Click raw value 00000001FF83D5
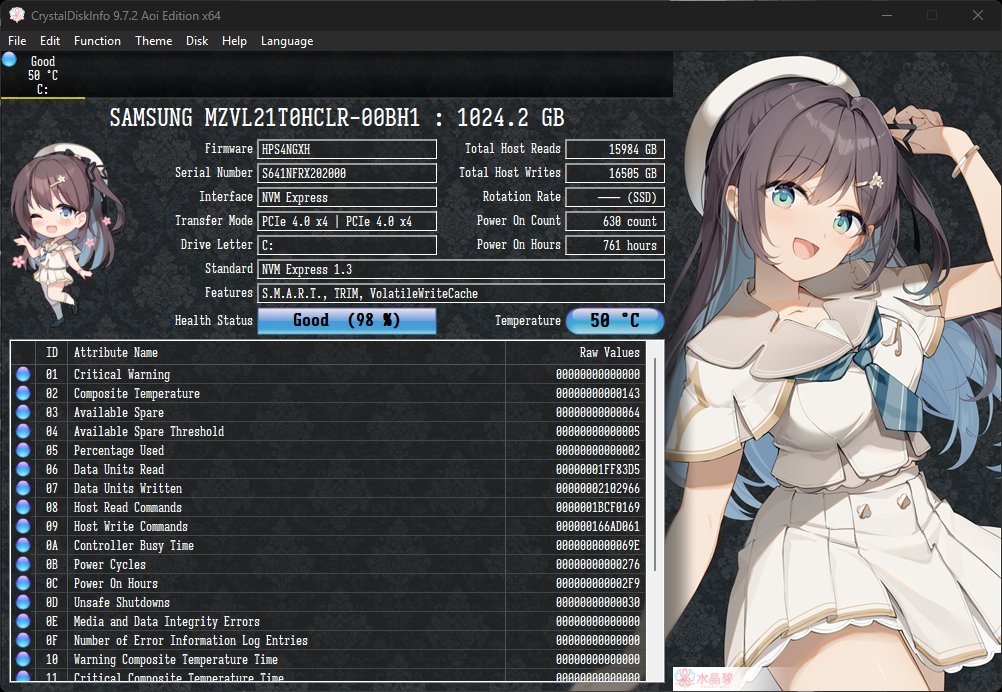Image resolution: width=1002 pixels, height=692 pixels. pyautogui.click(x=597, y=470)
